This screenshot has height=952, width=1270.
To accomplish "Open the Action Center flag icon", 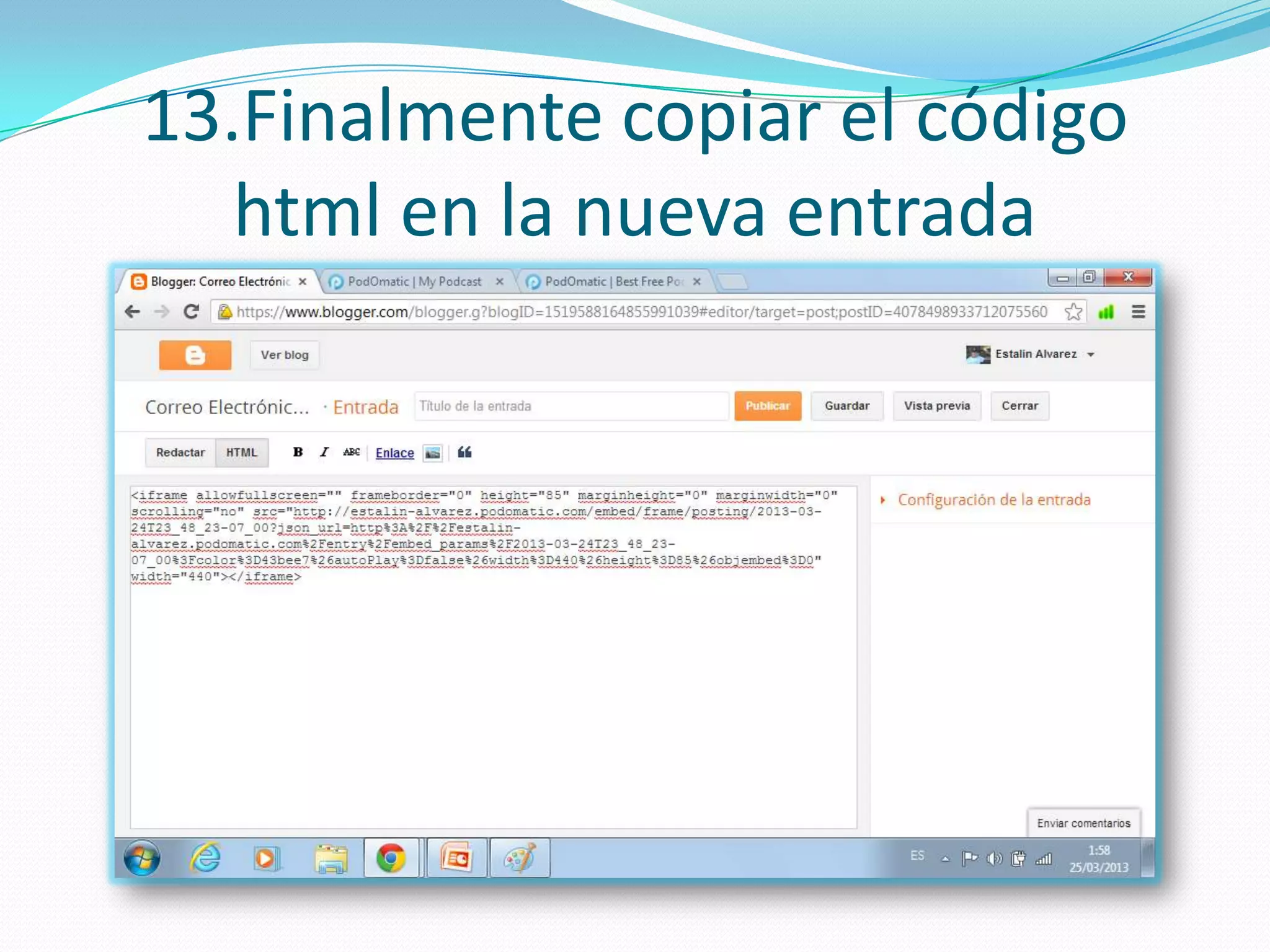I will pyautogui.click(x=969, y=858).
